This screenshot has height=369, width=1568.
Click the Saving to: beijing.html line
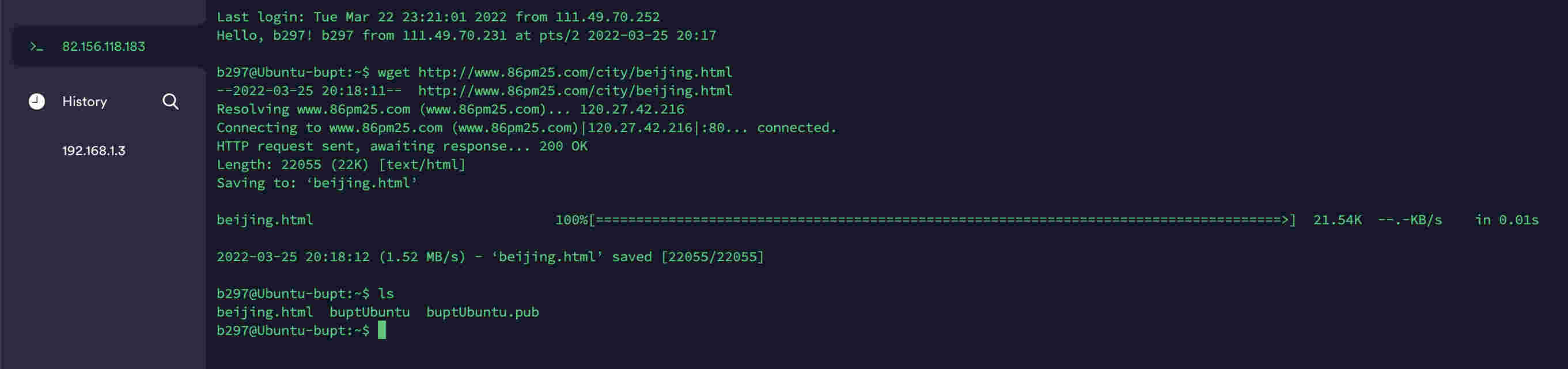[x=316, y=183]
